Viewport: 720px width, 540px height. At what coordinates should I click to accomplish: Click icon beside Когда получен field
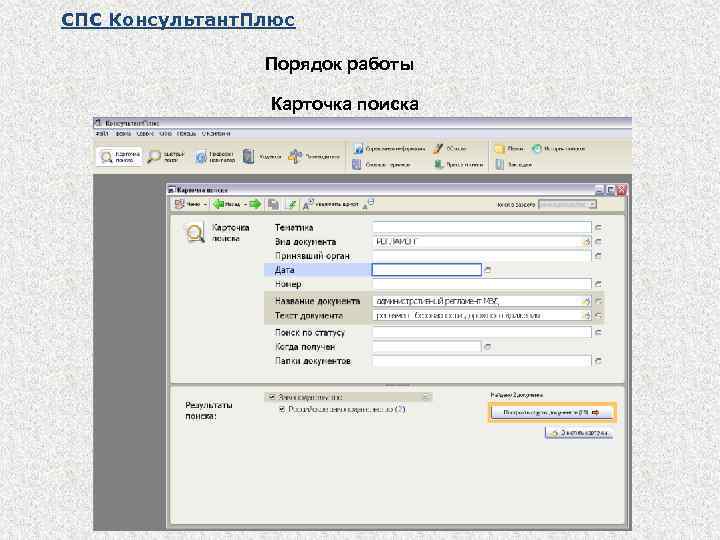488,347
